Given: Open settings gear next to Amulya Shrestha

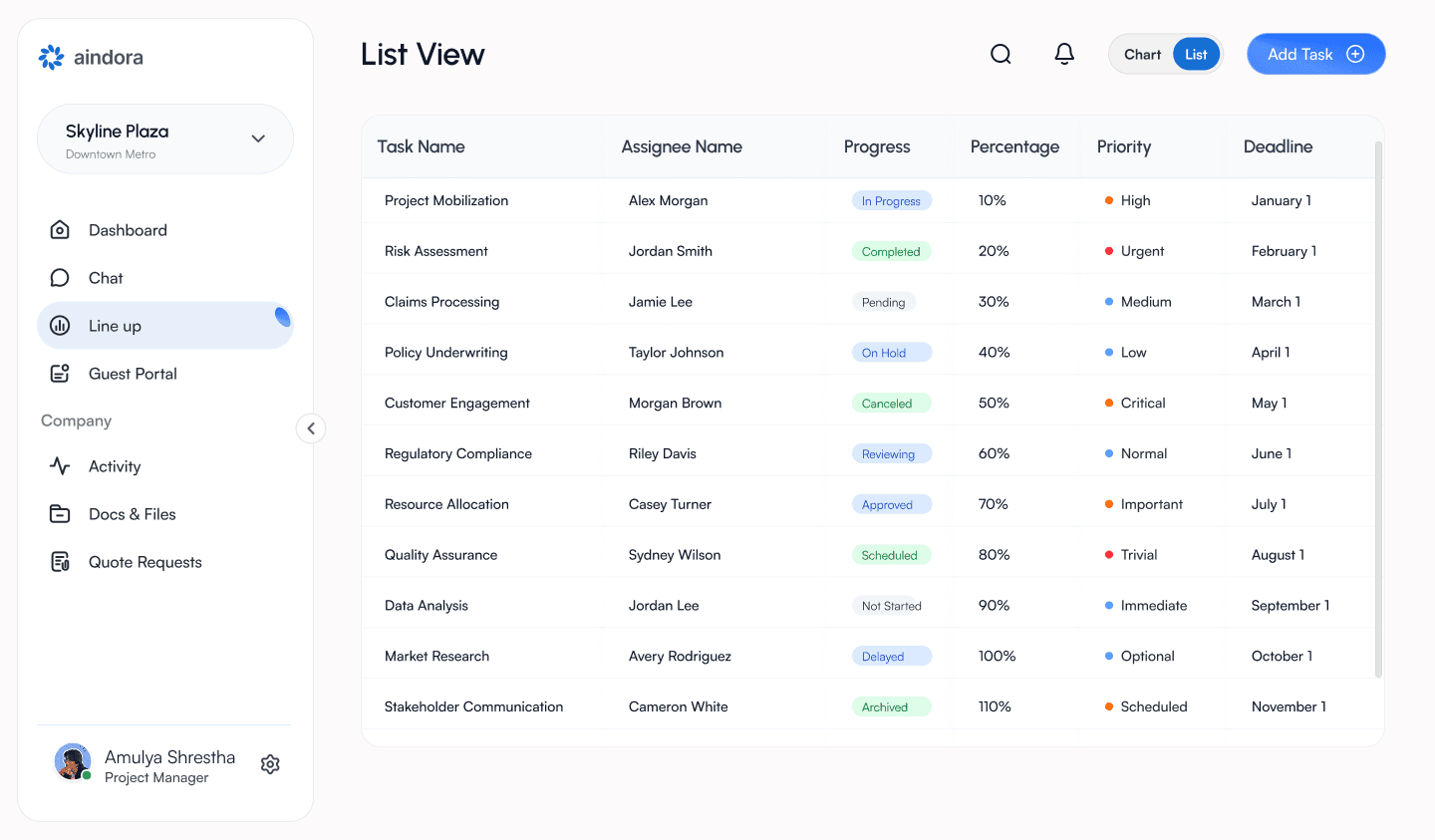Looking at the screenshot, I should point(270,764).
